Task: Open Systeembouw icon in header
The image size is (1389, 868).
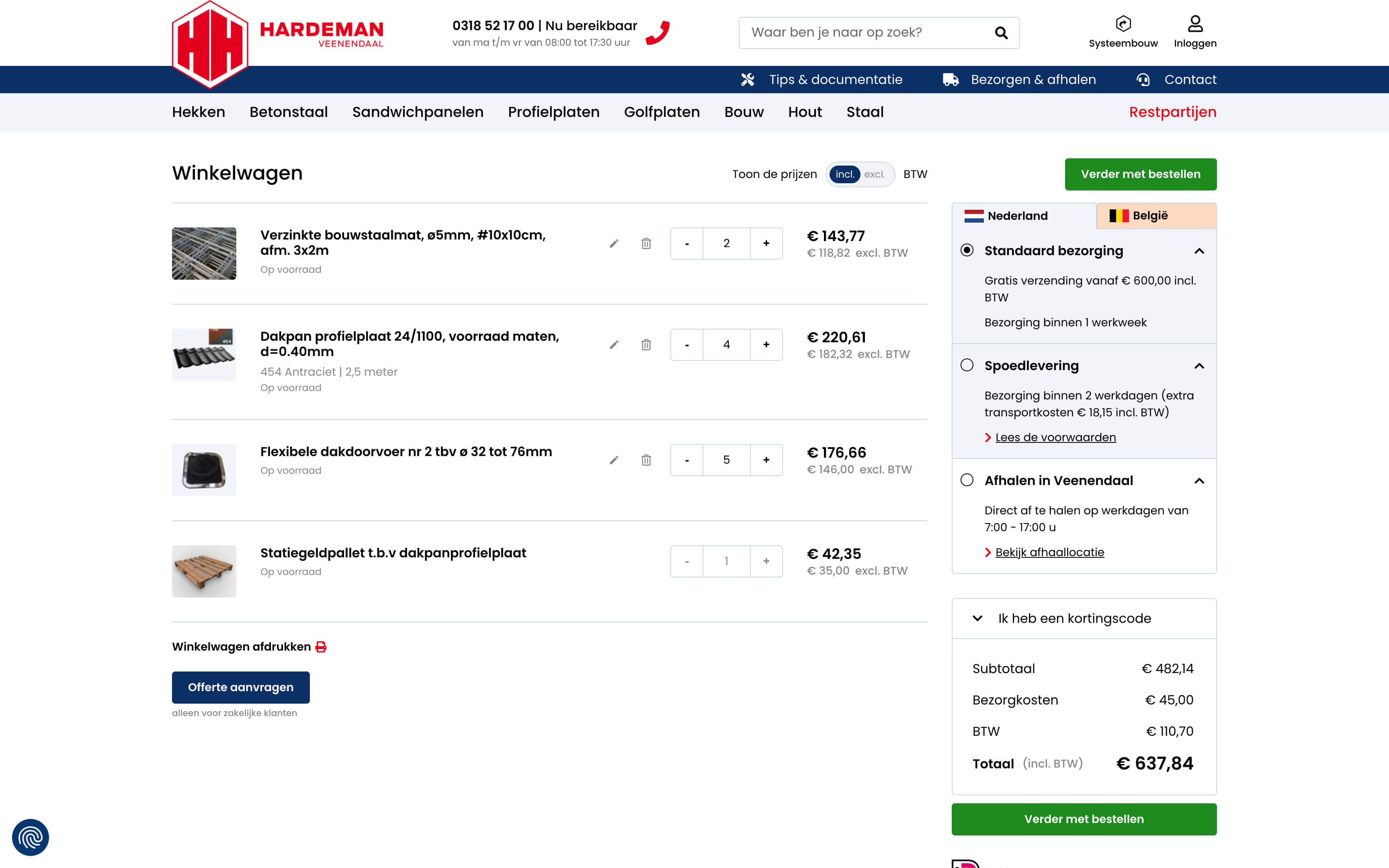Action: pyautogui.click(x=1123, y=24)
